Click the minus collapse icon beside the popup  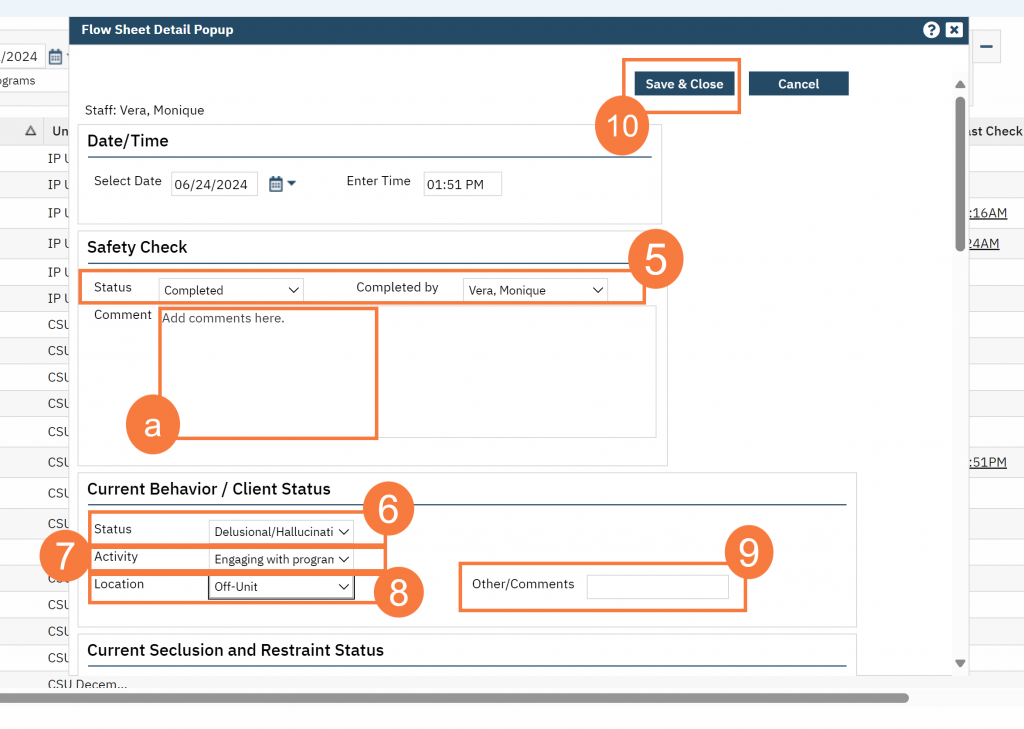[984, 46]
